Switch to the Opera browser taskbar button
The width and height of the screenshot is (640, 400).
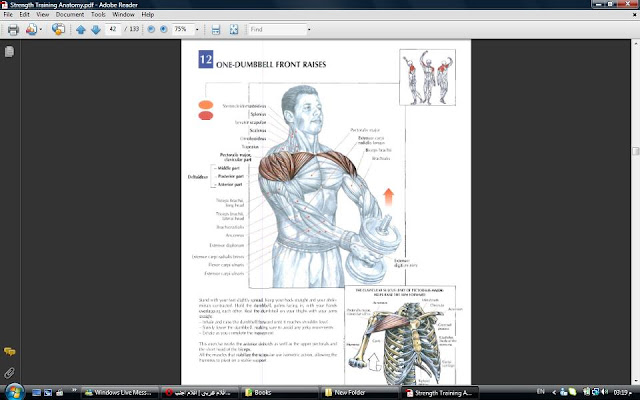point(199,393)
